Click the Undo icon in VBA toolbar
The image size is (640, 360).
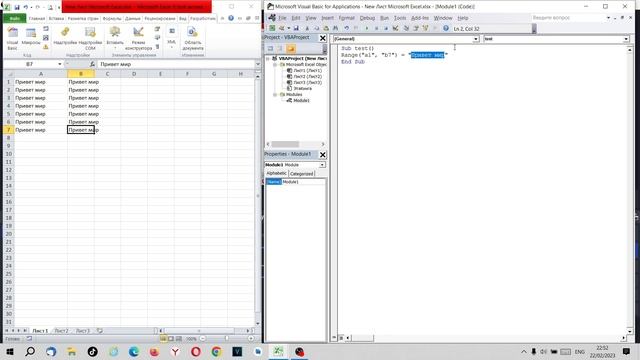(347, 28)
